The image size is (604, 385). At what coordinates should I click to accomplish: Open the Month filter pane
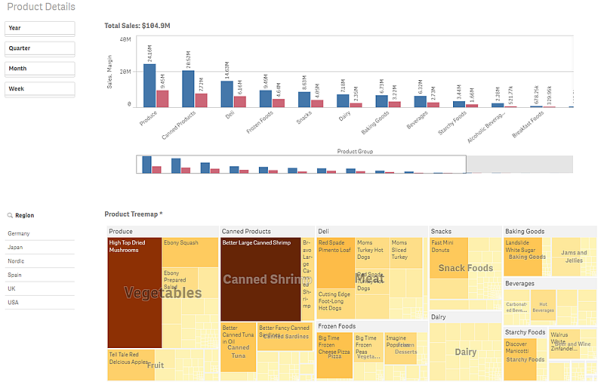coord(40,69)
